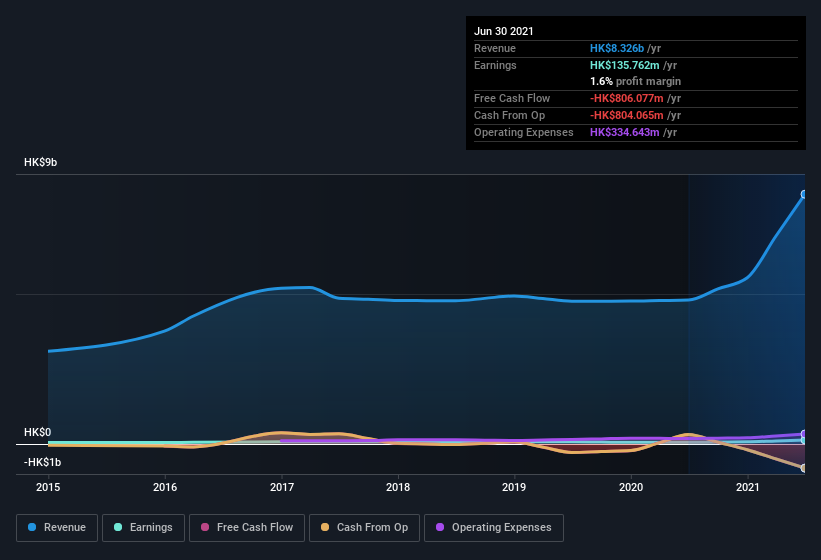Screen dimensions: 821x560
Task: Toggle the Operating Expenses legend button
Action: point(494,528)
